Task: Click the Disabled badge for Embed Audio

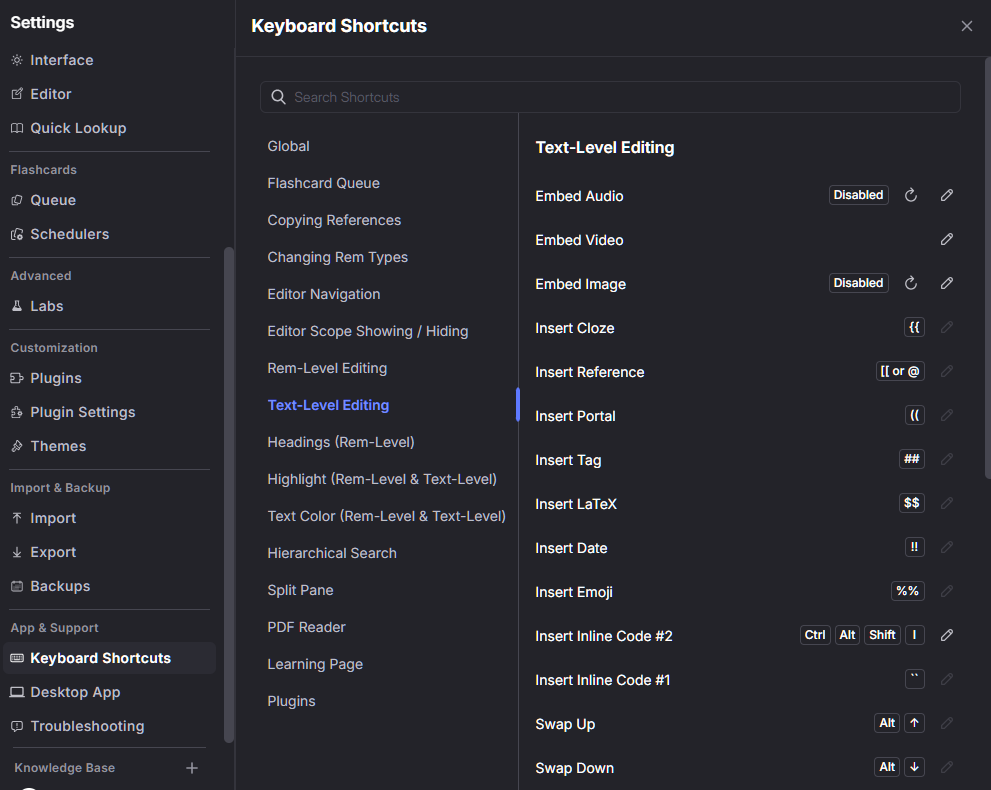Action: (858, 195)
